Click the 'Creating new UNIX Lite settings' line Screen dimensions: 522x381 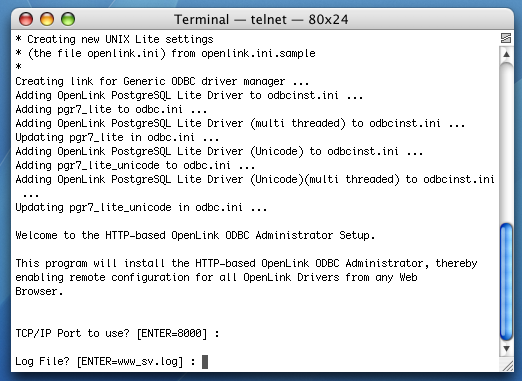(x=114, y=39)
